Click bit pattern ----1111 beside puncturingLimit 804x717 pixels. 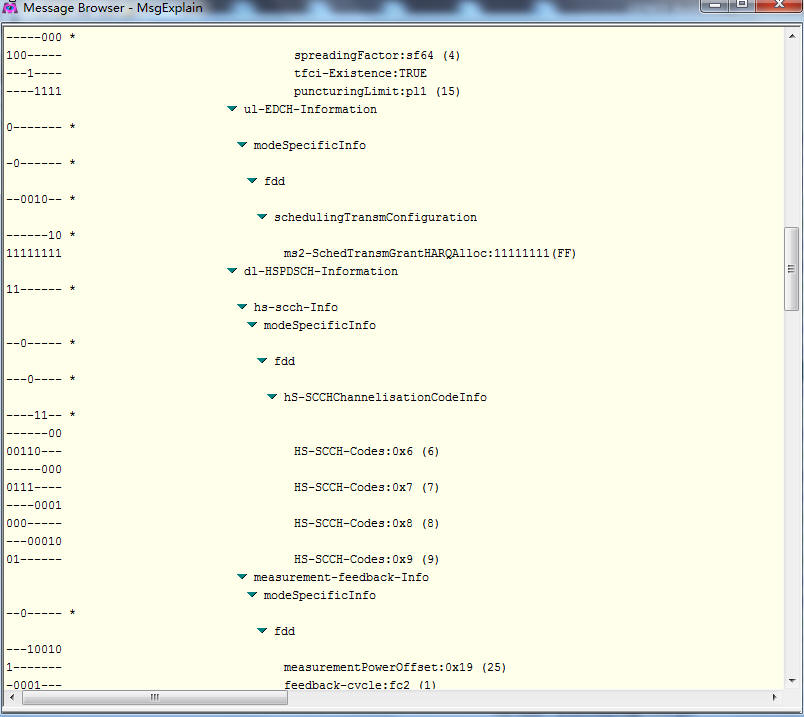click(34, 91)
